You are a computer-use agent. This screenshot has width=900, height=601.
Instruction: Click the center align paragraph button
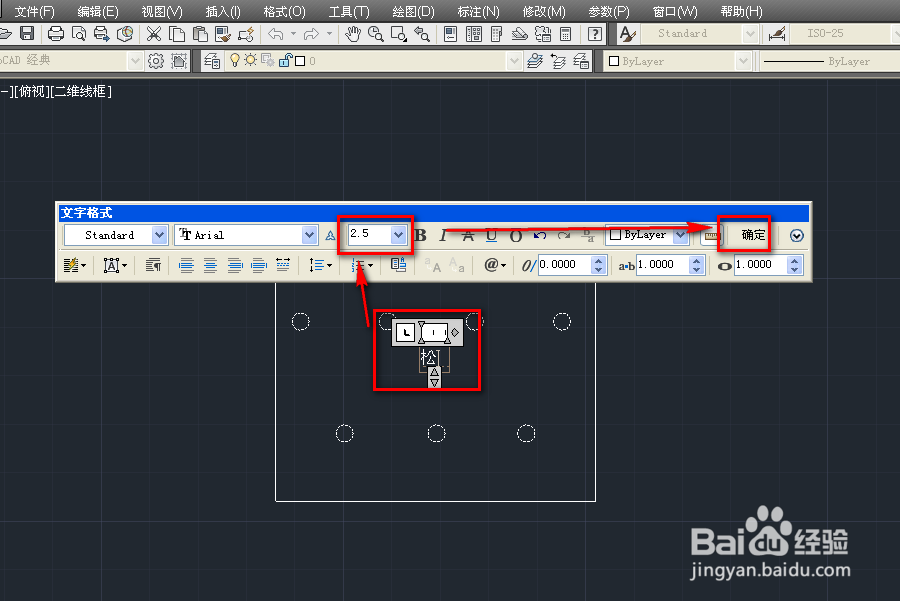[210, 265]
